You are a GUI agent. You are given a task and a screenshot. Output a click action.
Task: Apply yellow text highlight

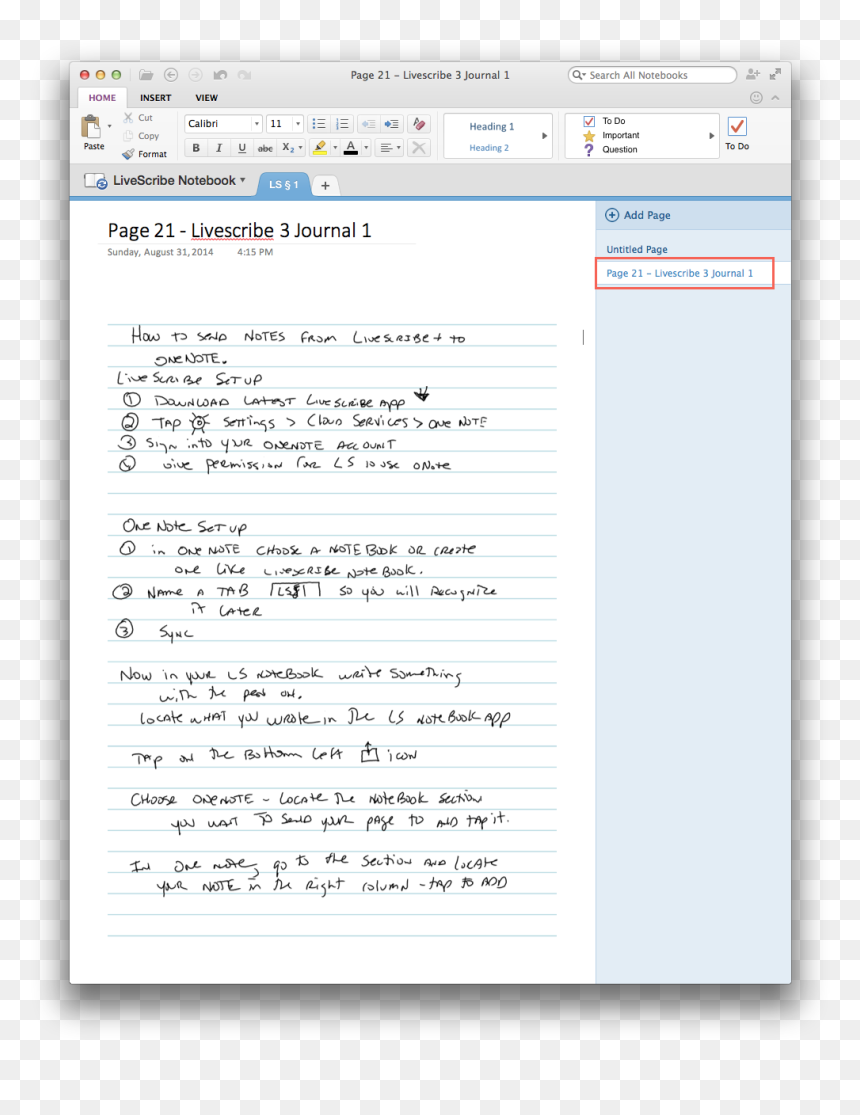click(319, 148)
